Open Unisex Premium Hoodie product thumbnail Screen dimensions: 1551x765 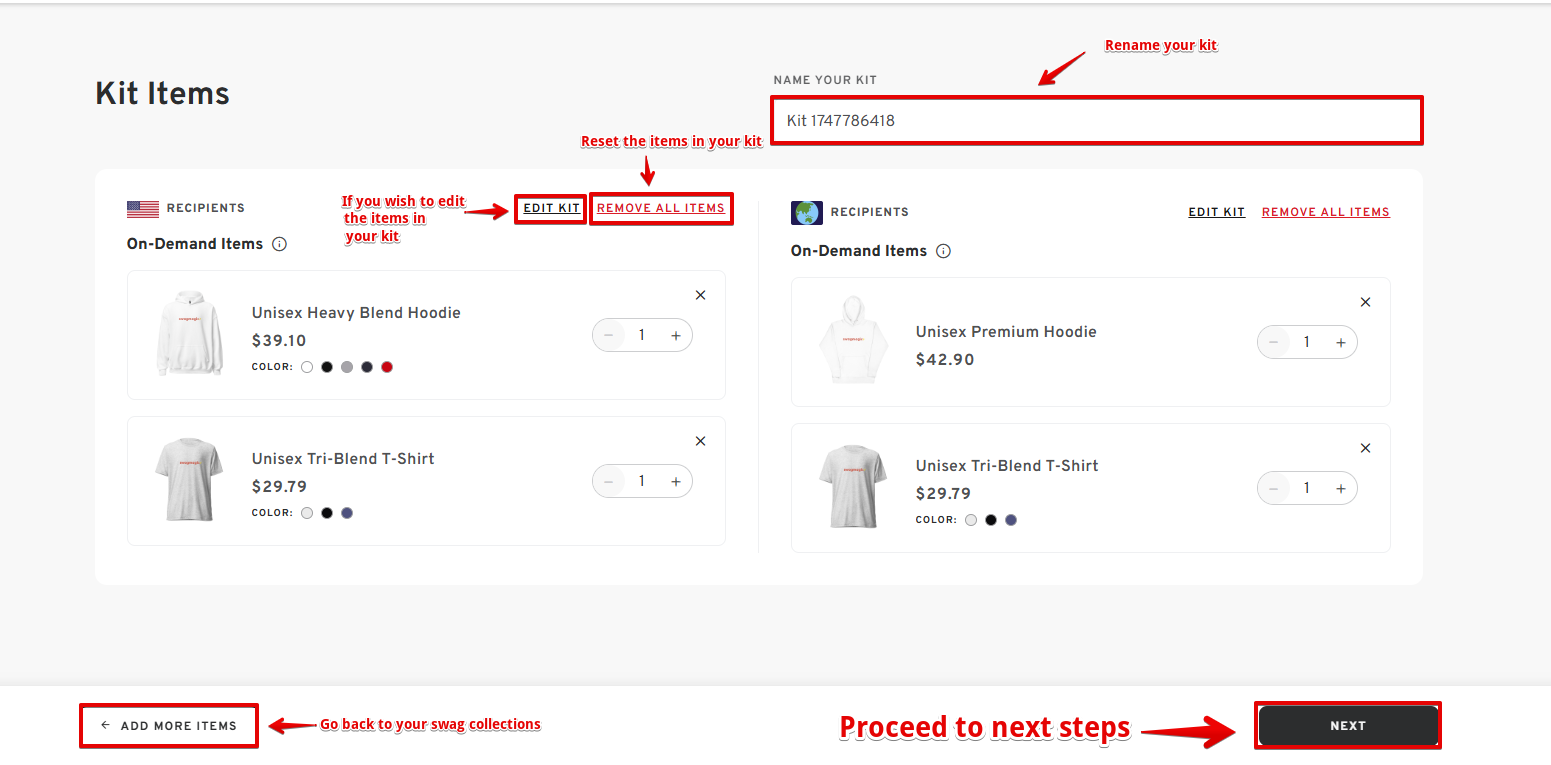click(852, 342)
